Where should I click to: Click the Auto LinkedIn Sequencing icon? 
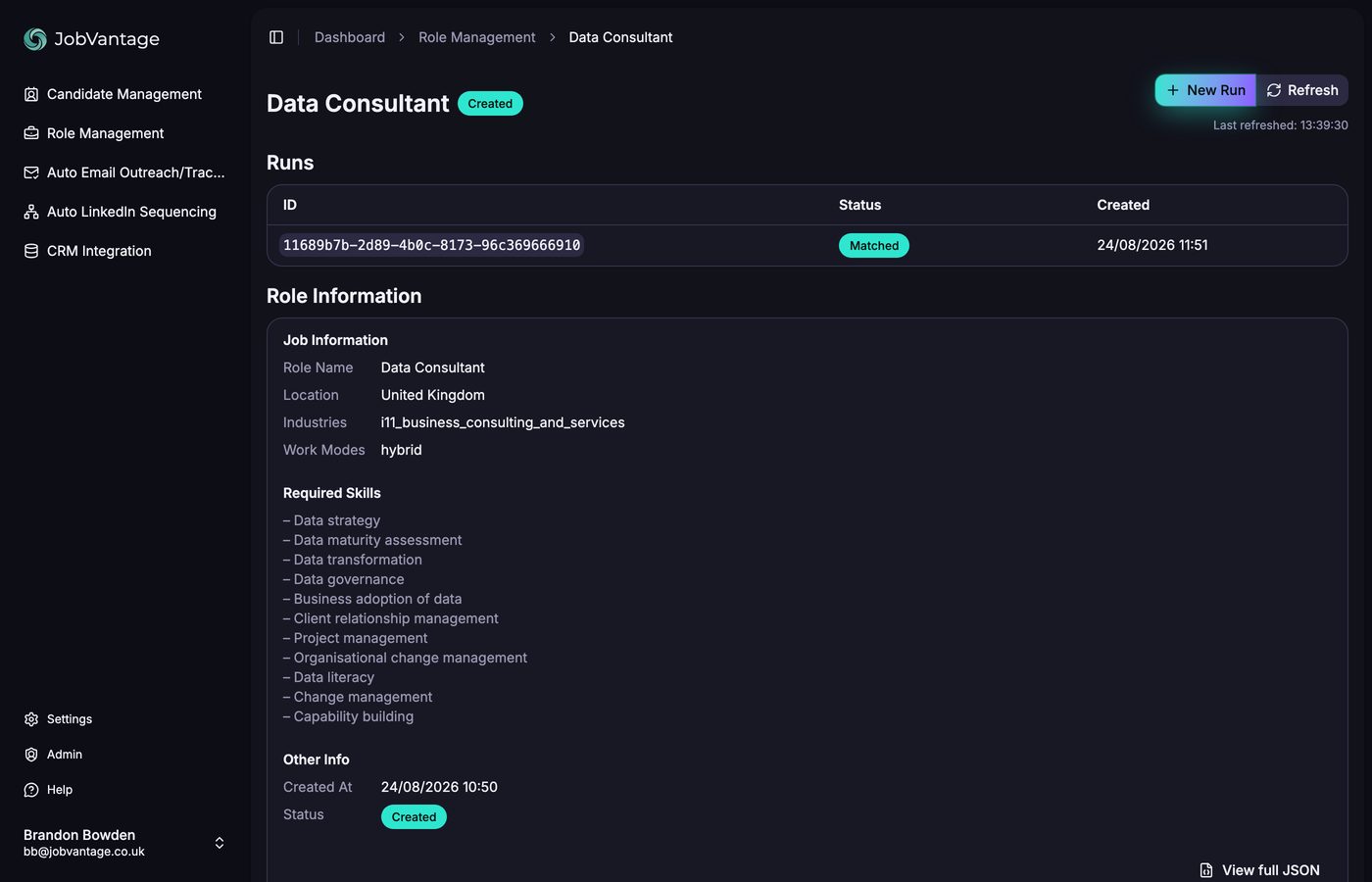point(31,212)
